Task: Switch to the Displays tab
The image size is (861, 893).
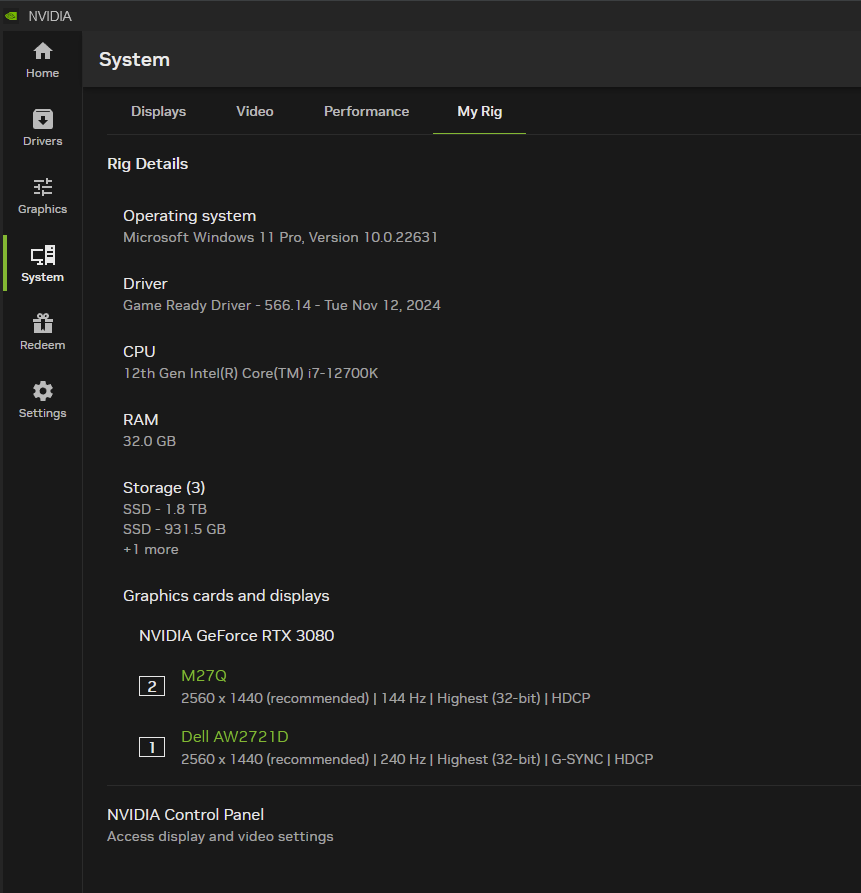Action: [x=158, y=112]
